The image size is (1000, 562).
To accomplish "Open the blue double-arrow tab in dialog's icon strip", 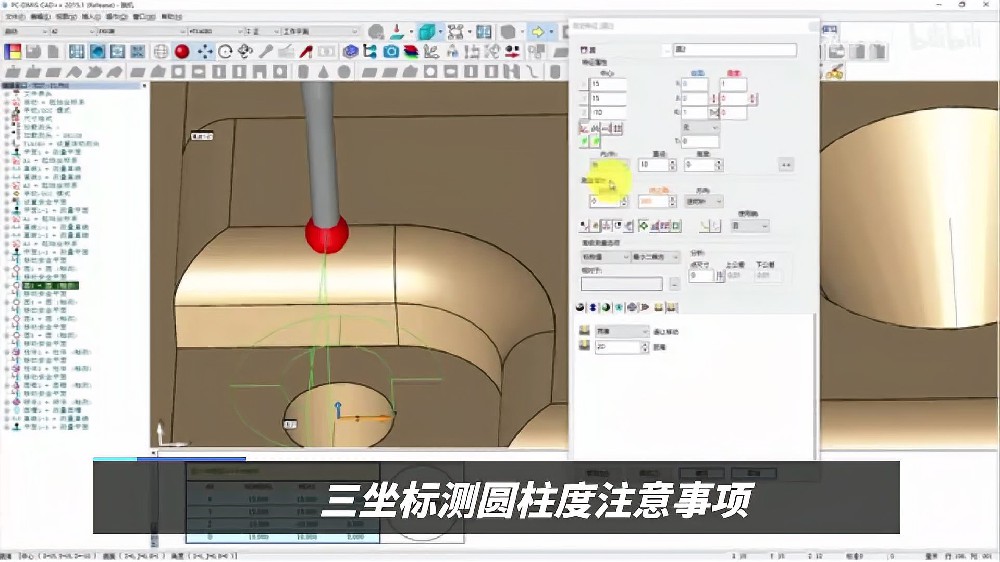I will click(592, 307).
